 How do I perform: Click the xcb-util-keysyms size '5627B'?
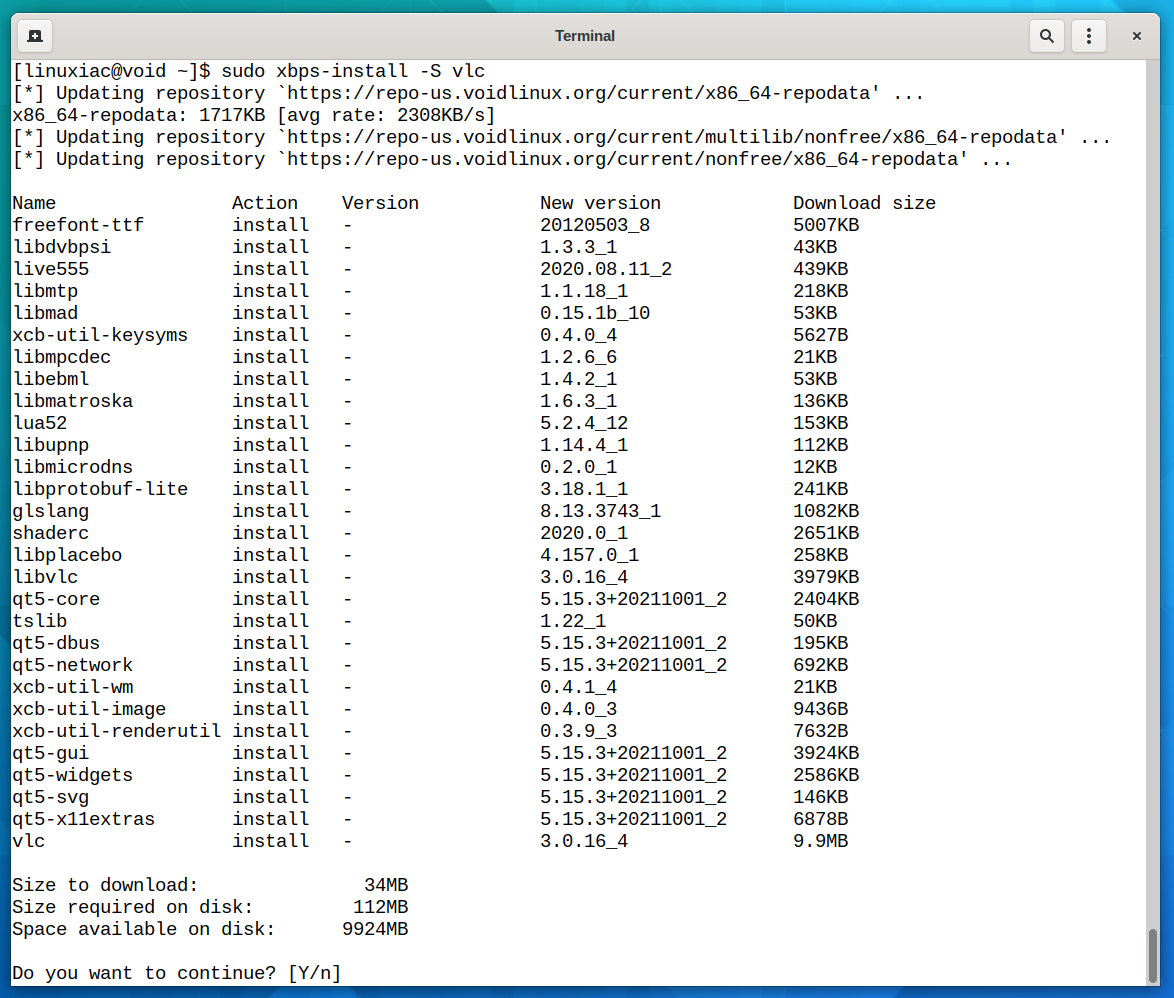821,335
